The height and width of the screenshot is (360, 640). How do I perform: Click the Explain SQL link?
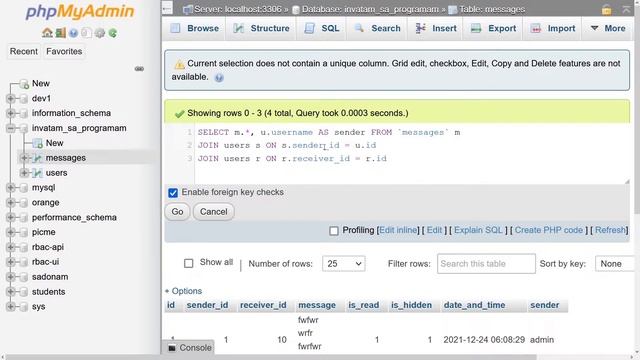tap(478, 230)
